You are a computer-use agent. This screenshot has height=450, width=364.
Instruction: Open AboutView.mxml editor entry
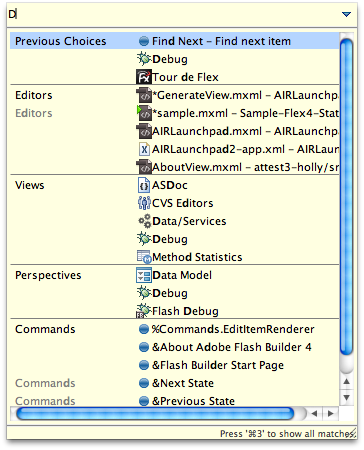(175, 167)
